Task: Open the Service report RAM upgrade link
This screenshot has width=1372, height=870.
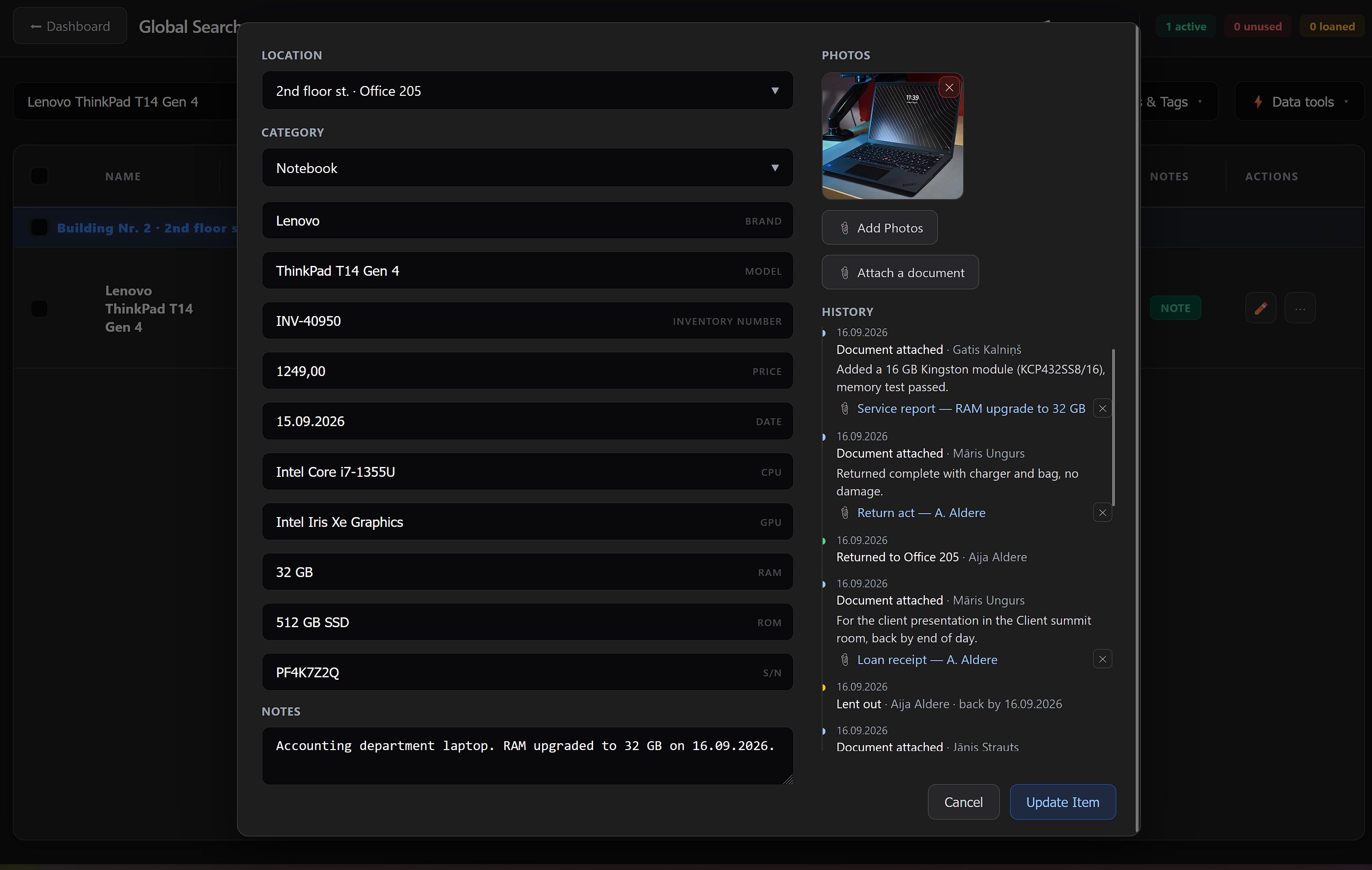Action: [971, 408]
